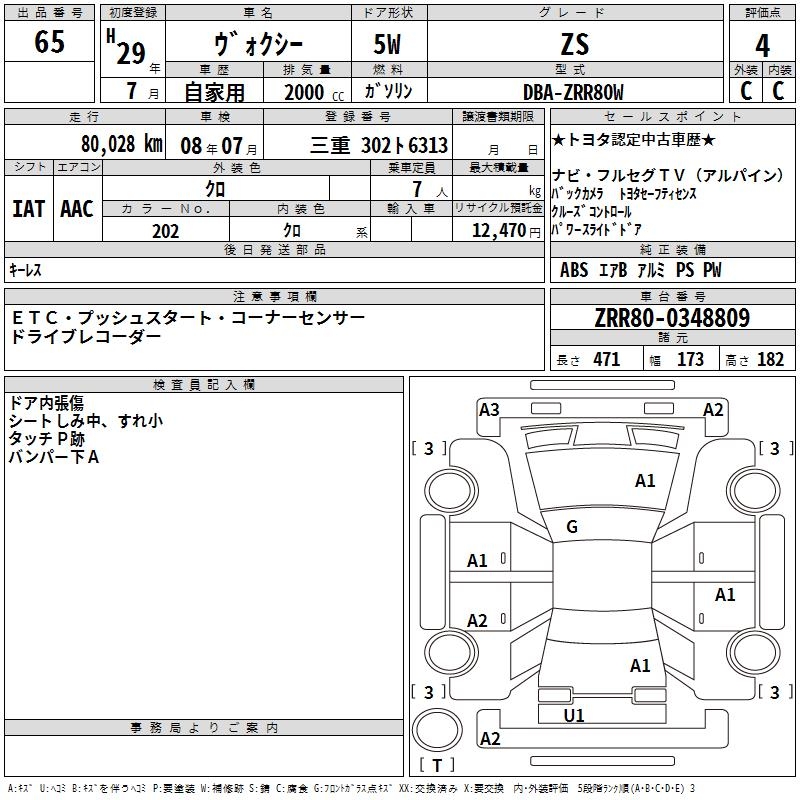Select the ETC・プッシュスタート・コーナーセンサー note

pyautogui.click(x=188, y=318)
